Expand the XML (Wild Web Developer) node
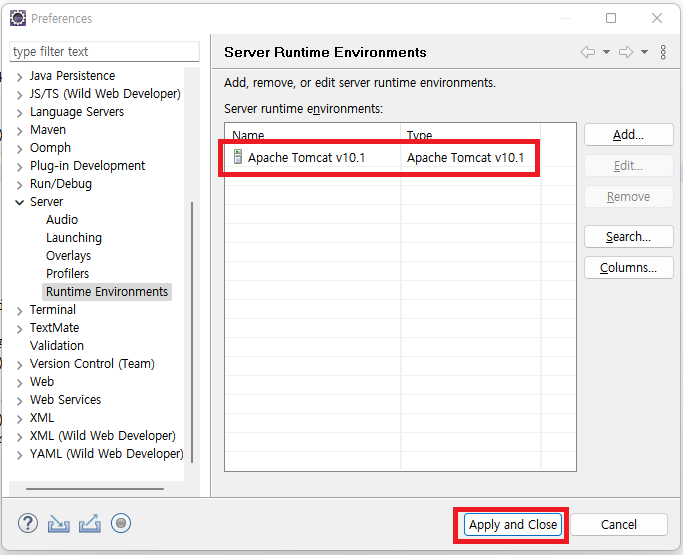This screenshot has height=555, width=683. [19, 437]
